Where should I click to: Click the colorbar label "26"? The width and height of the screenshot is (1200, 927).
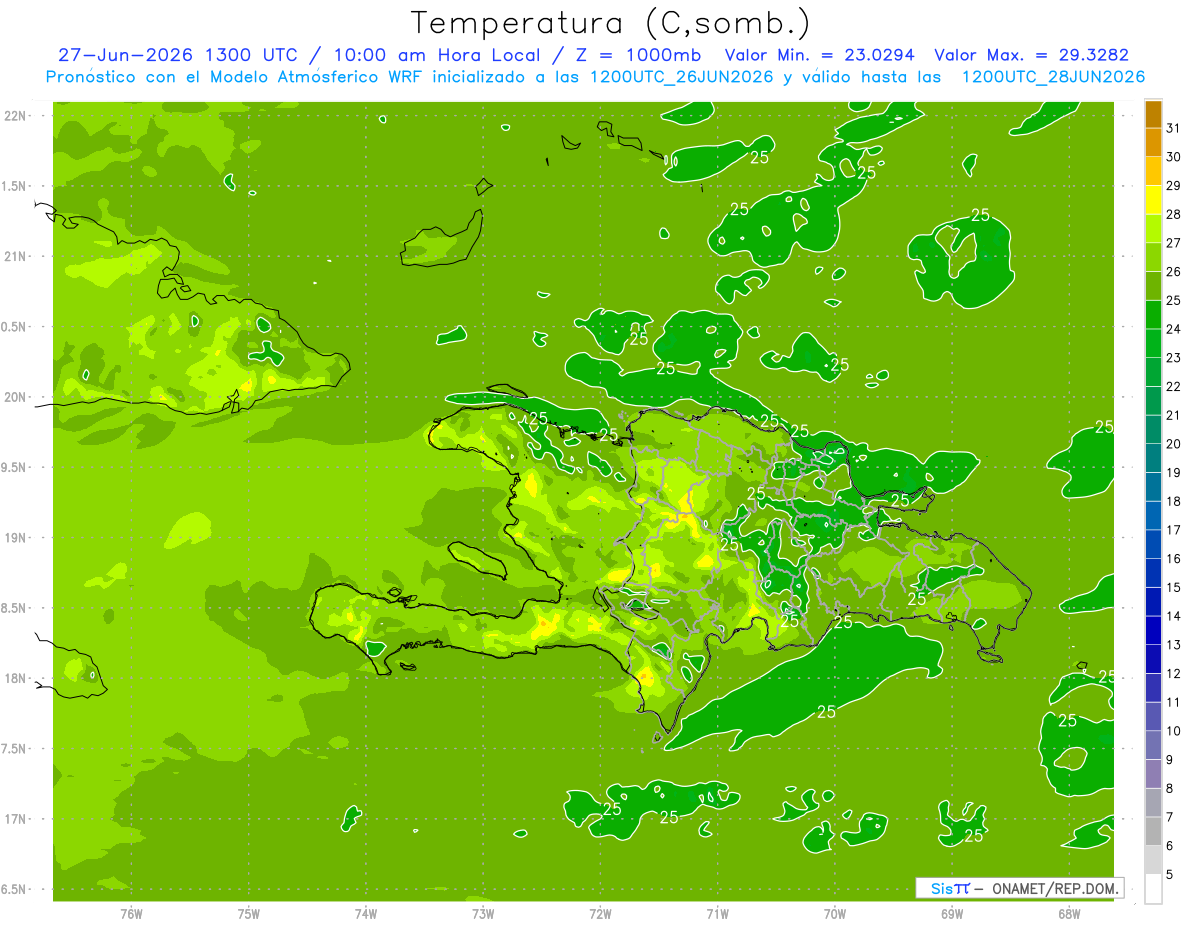click(x=1174, y=271)
